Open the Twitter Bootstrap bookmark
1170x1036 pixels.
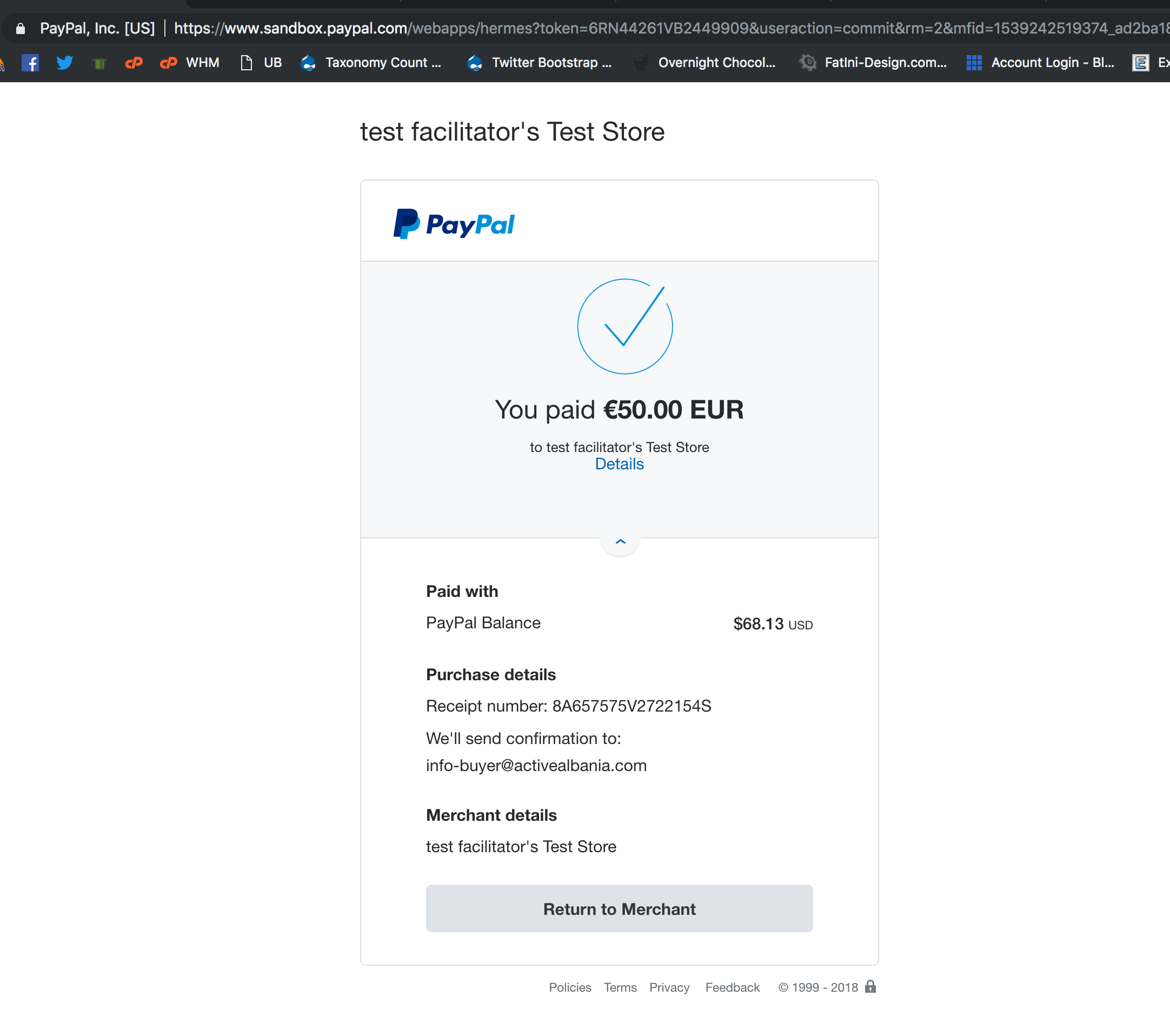coord(539,62)
